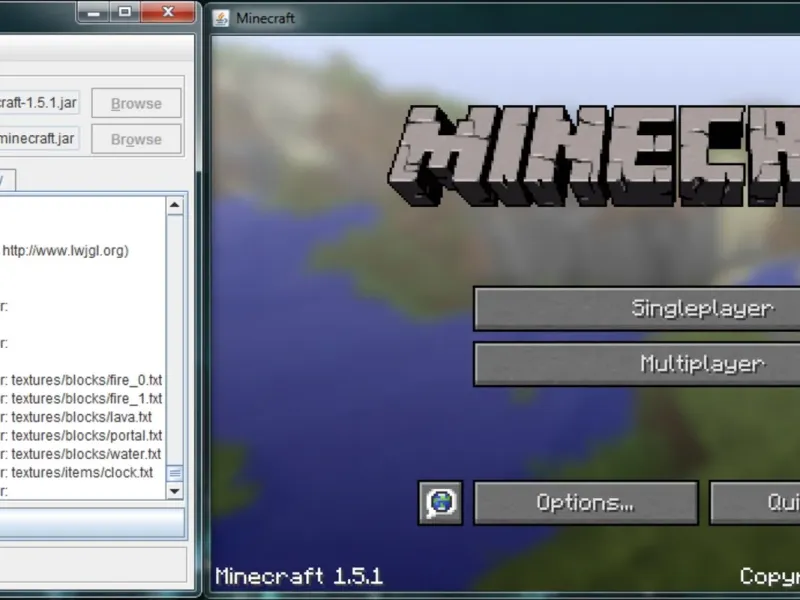
Task: Click the log scrollbar up arrow
Action: click(174, 206)
